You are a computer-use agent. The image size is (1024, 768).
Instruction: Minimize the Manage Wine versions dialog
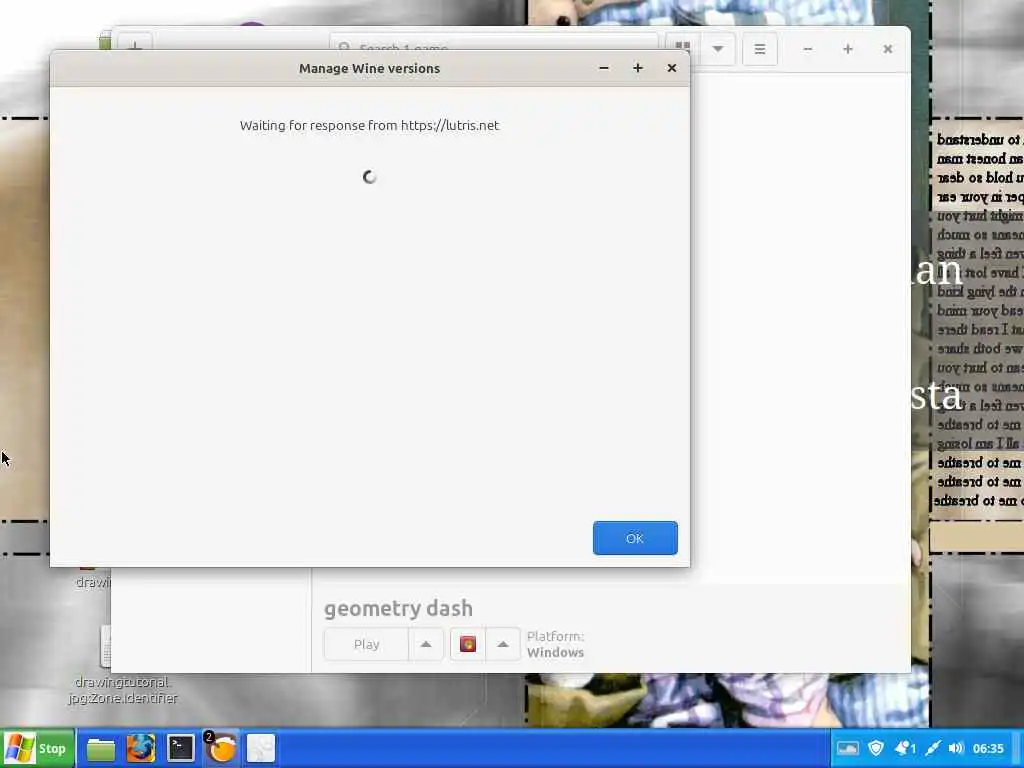click(x=603, y=68)
